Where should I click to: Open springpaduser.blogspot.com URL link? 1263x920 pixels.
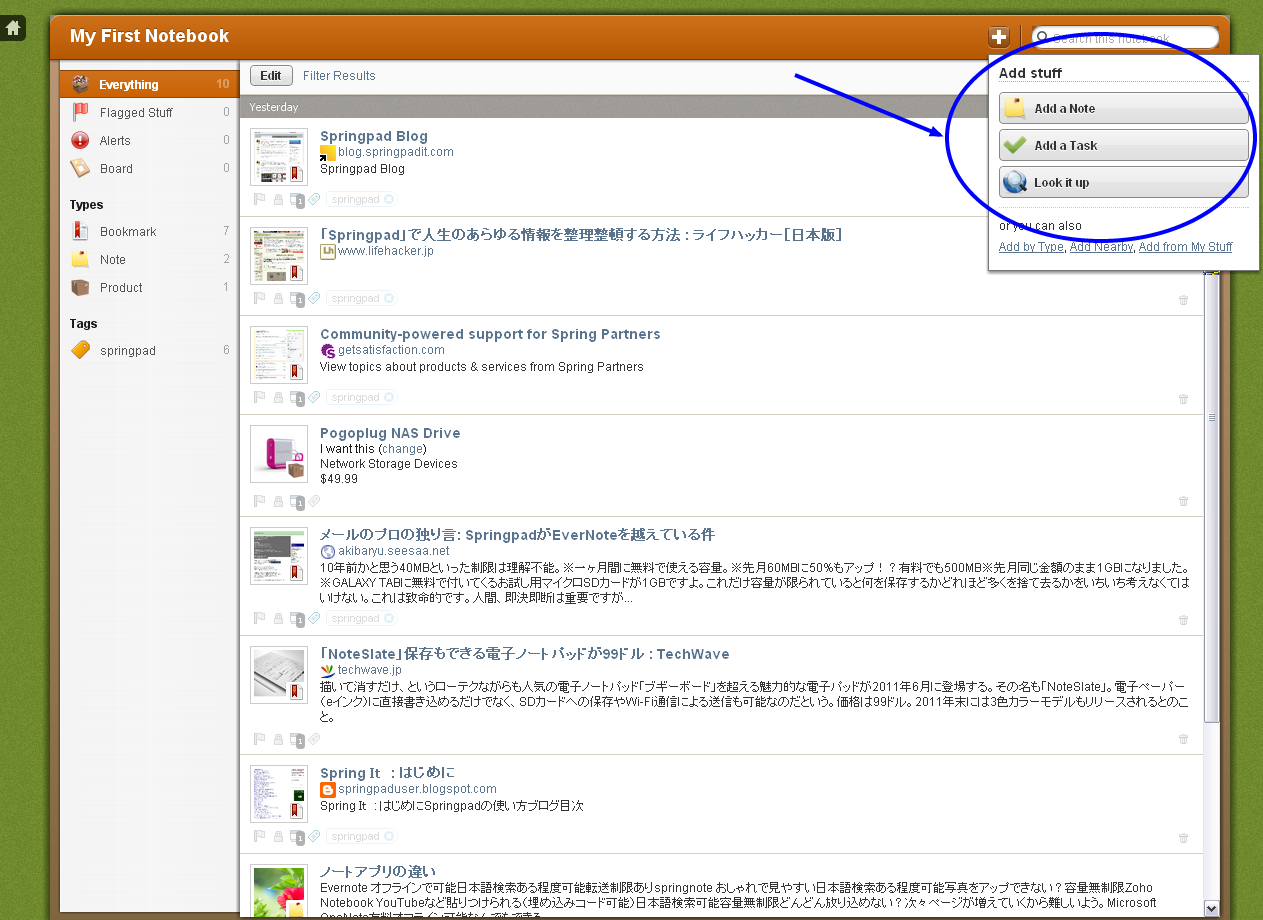(417, 789)
